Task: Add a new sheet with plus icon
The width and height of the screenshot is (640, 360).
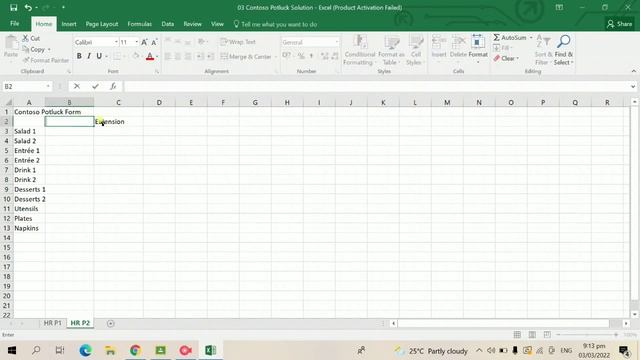Action: tap(111, 323)
